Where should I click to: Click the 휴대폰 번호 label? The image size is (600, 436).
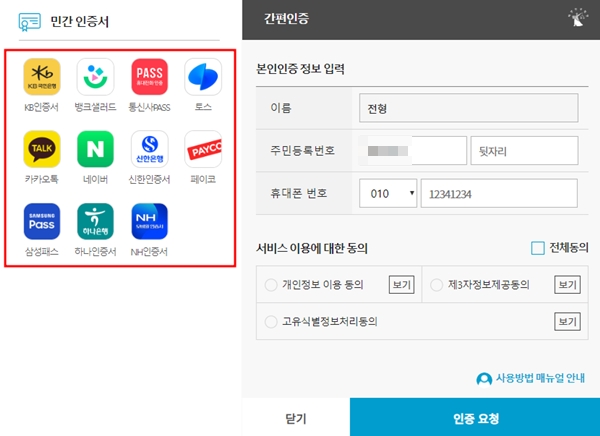pos(299,193)
